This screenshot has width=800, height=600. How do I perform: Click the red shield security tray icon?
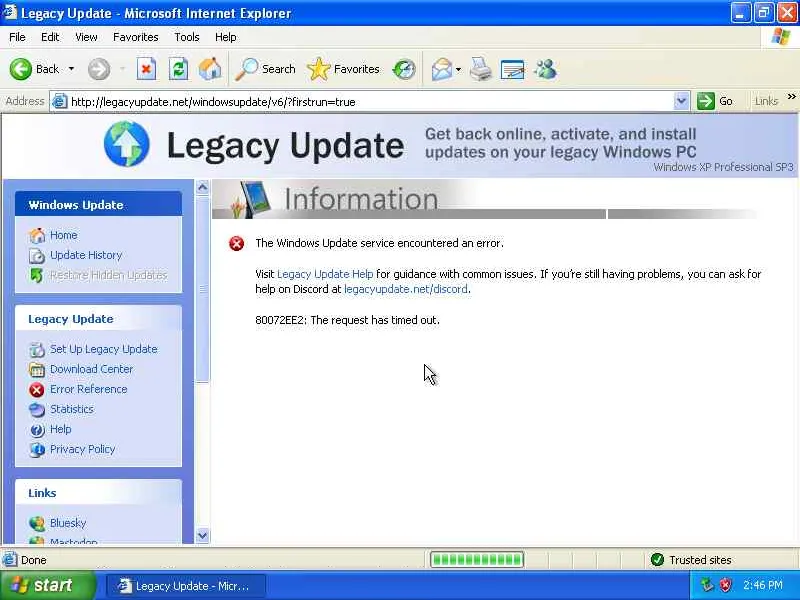726,585
